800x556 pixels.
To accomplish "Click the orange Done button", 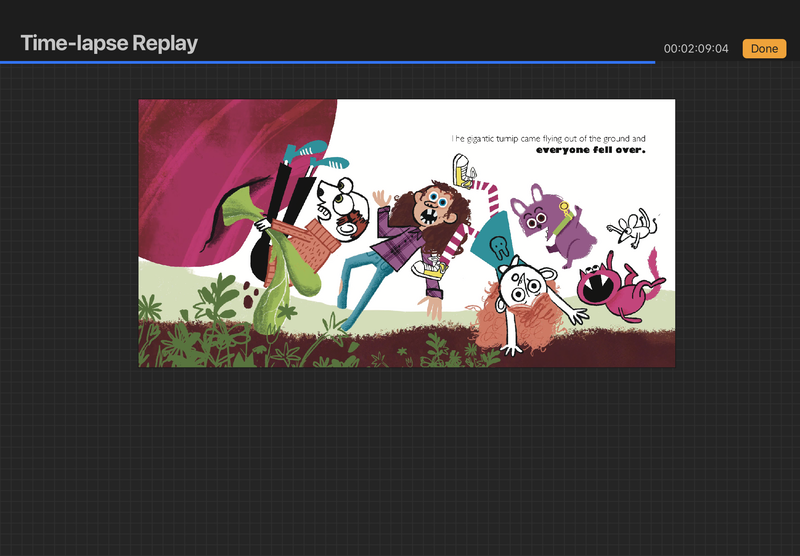I will pos(764,48).
